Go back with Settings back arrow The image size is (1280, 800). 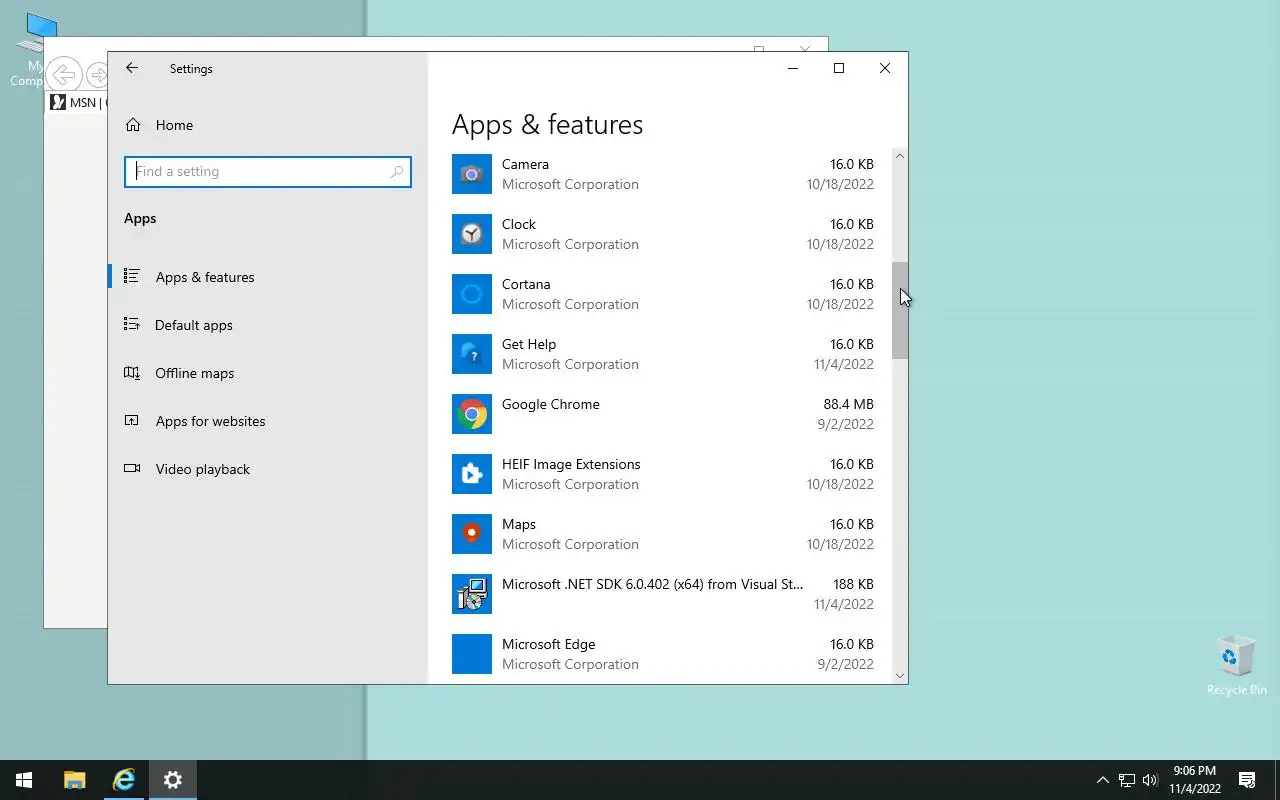click(x=132, y=68)
